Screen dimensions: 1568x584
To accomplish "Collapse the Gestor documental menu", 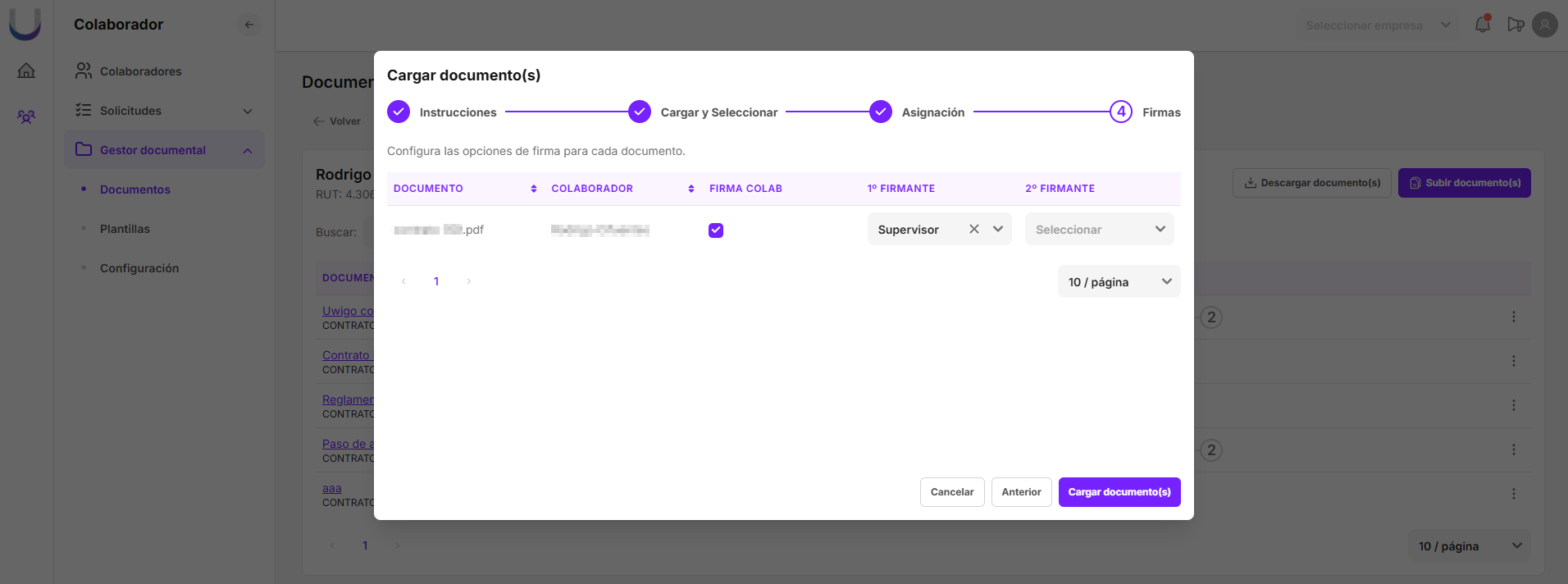I will 248,150.
